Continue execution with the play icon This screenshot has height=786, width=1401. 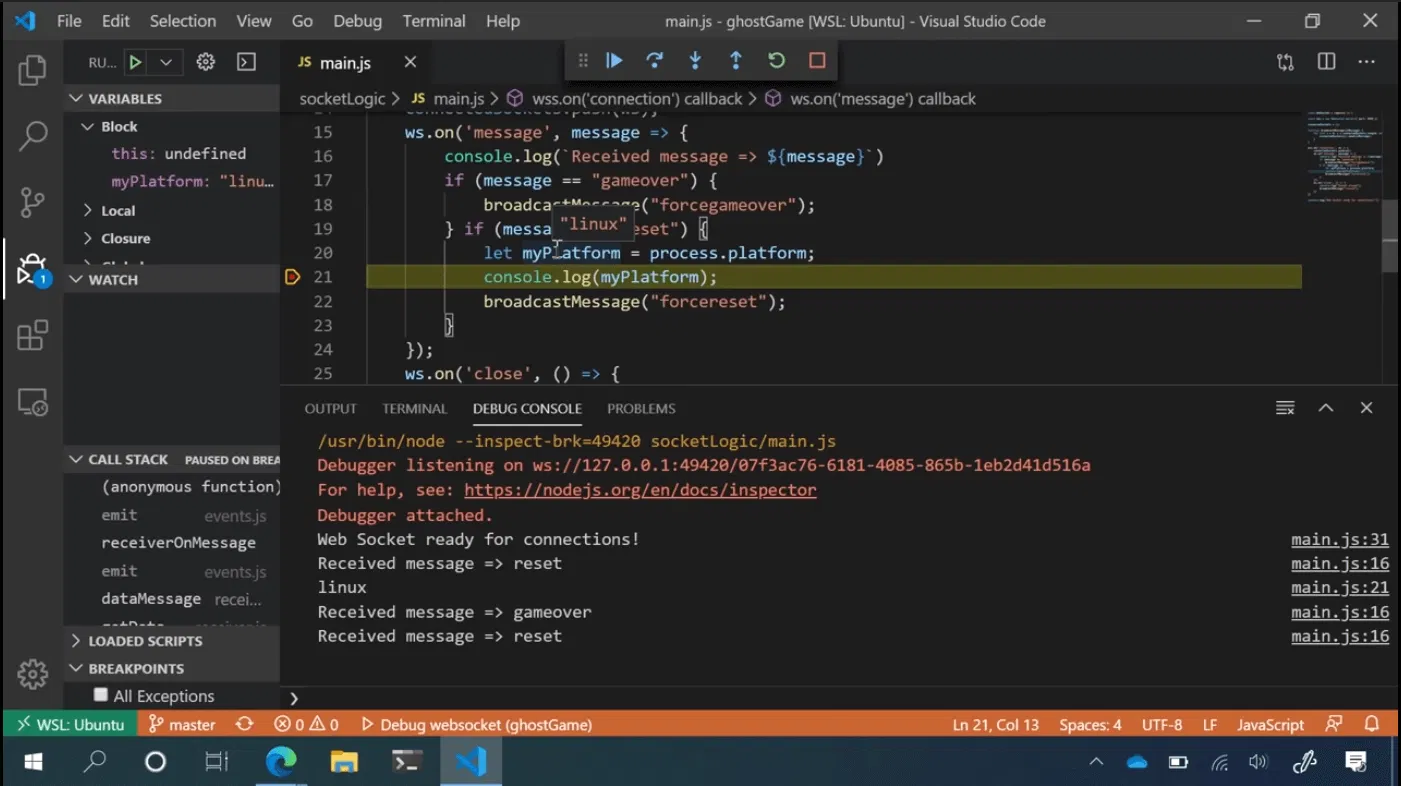click(x=613, y=60)
